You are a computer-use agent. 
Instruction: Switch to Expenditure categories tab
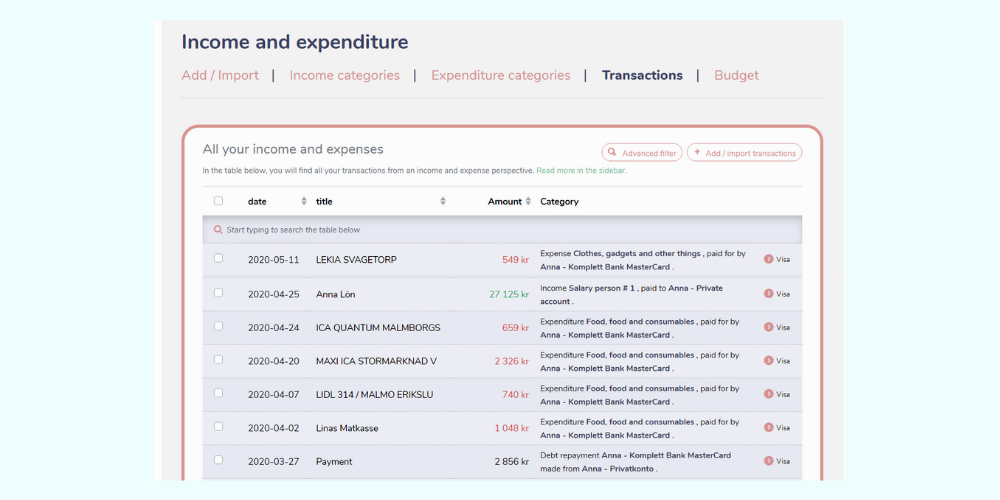pos(501,75)
